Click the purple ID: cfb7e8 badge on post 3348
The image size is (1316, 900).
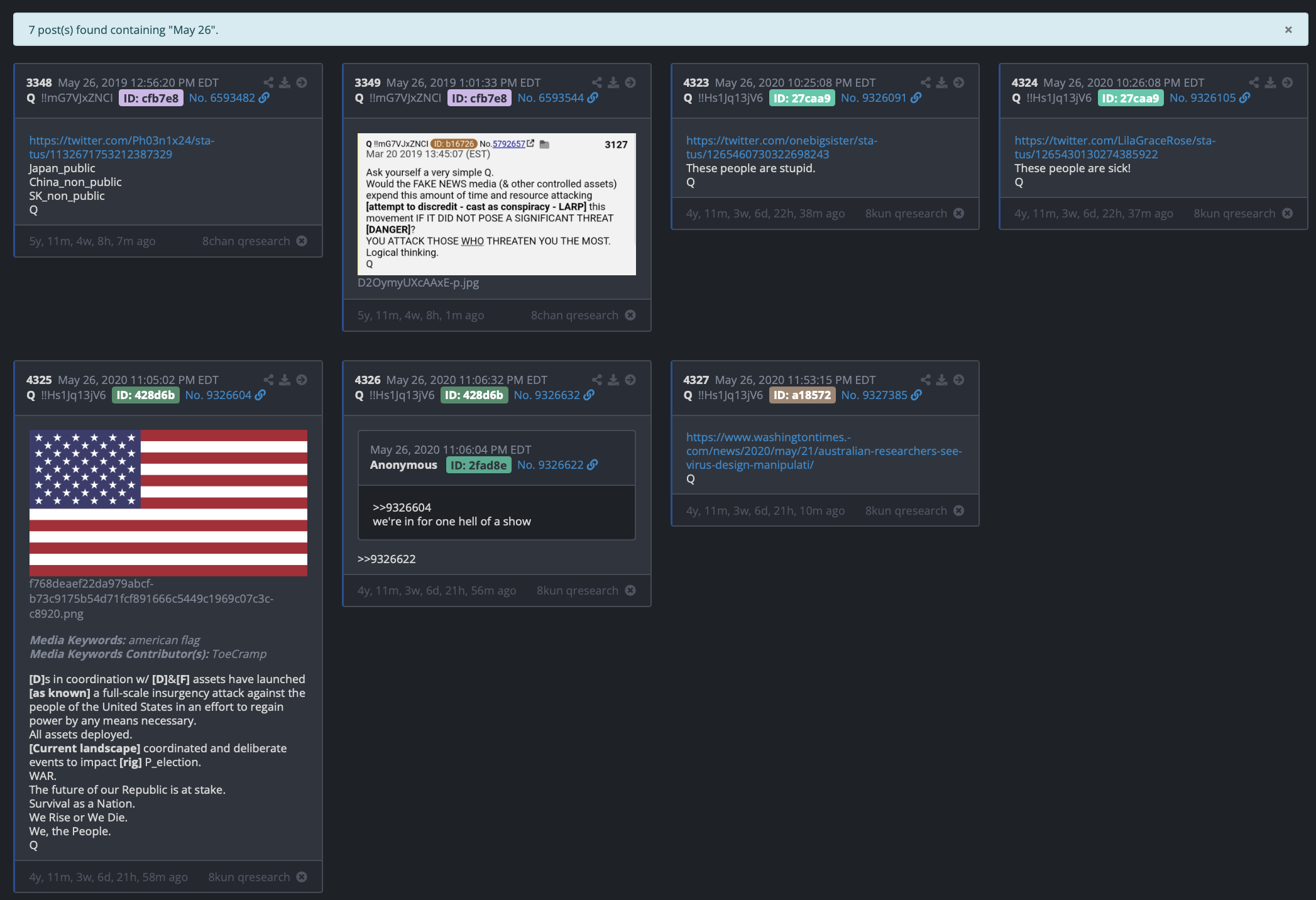click(x=151, y=98)
